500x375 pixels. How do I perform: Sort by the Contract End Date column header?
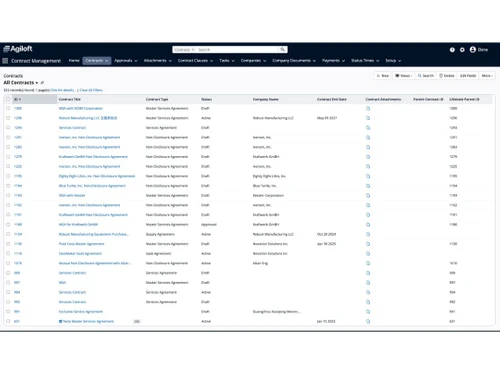click(332, 99)
